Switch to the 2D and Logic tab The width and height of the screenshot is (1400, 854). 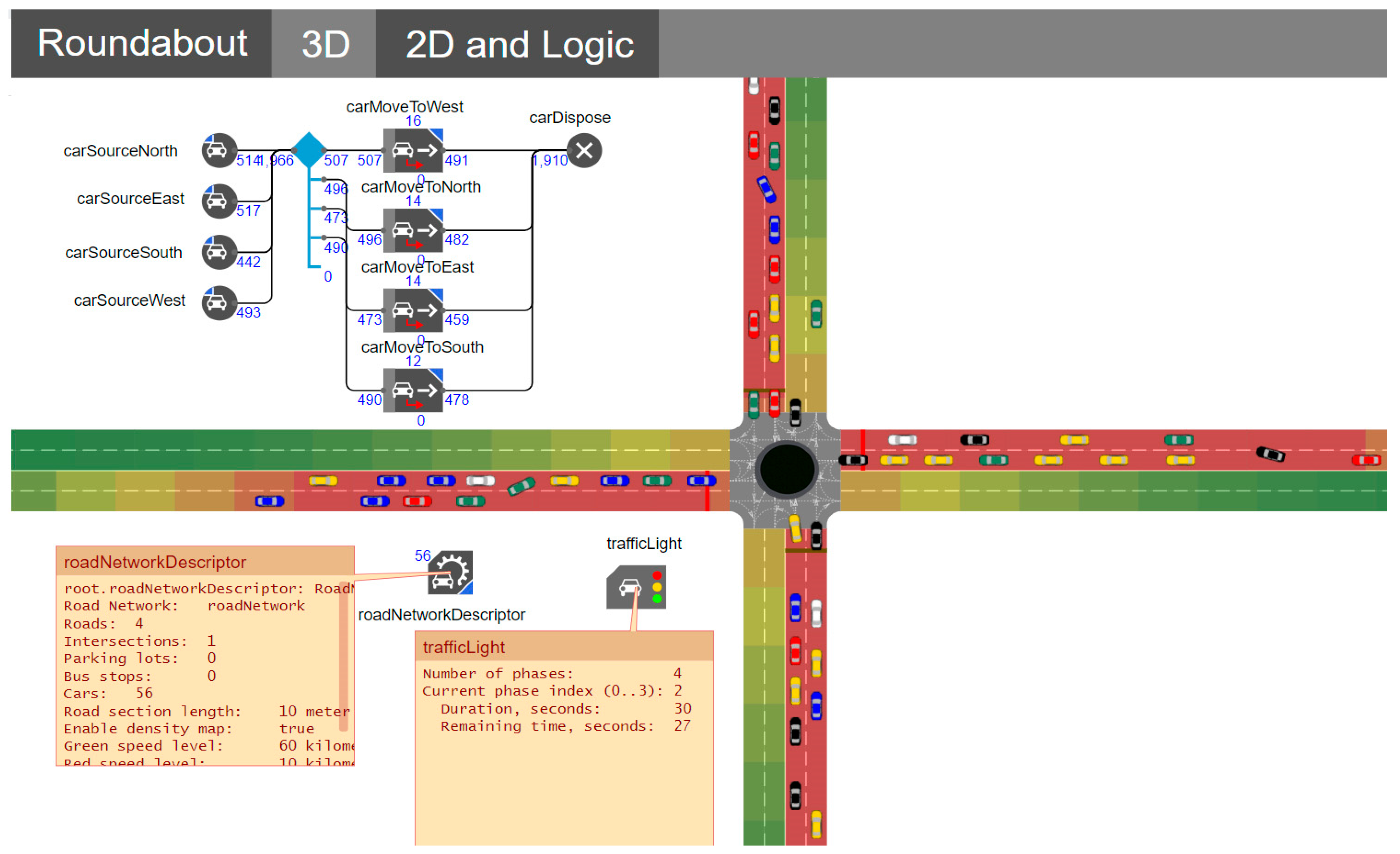[x=518, y=44]
